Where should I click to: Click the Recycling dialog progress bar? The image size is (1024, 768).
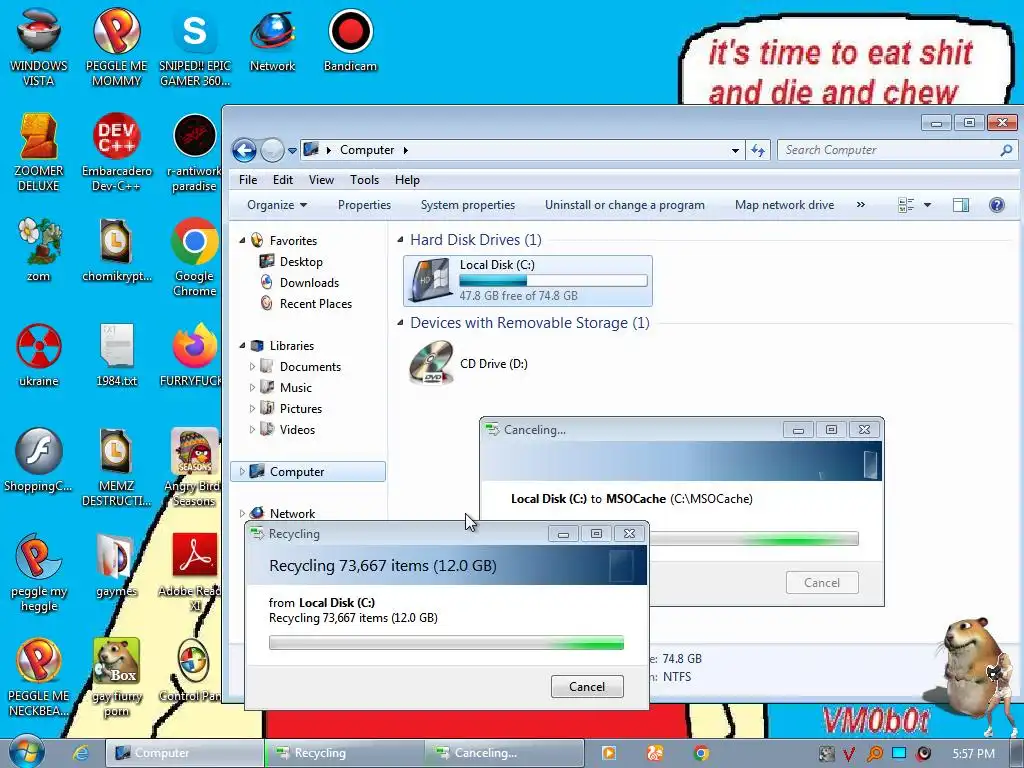[x=446, y=643]
